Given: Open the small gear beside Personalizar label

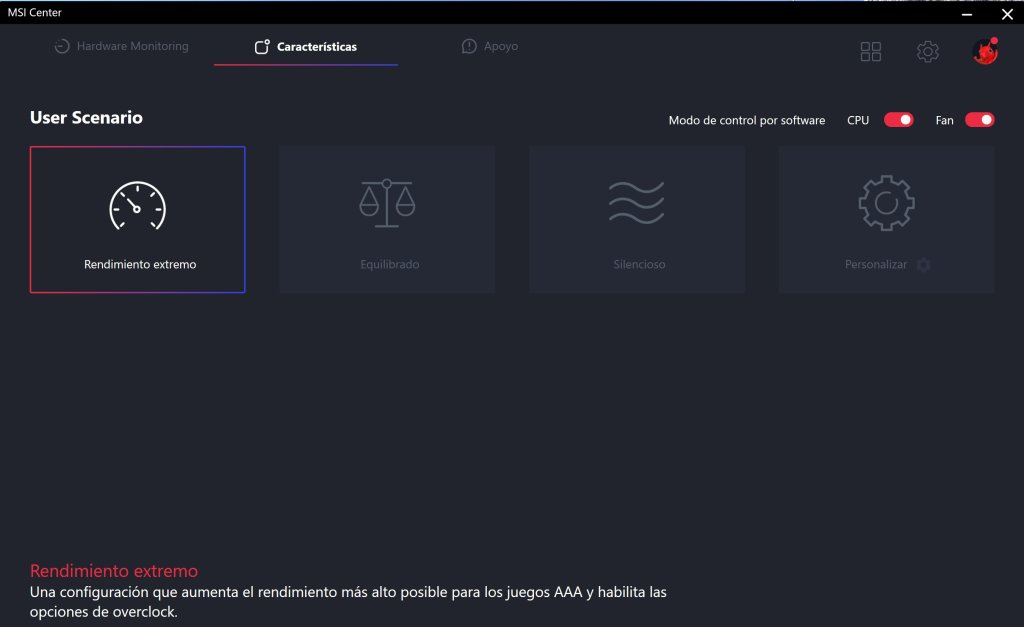Looking at the screenshot, I should 923,265.
